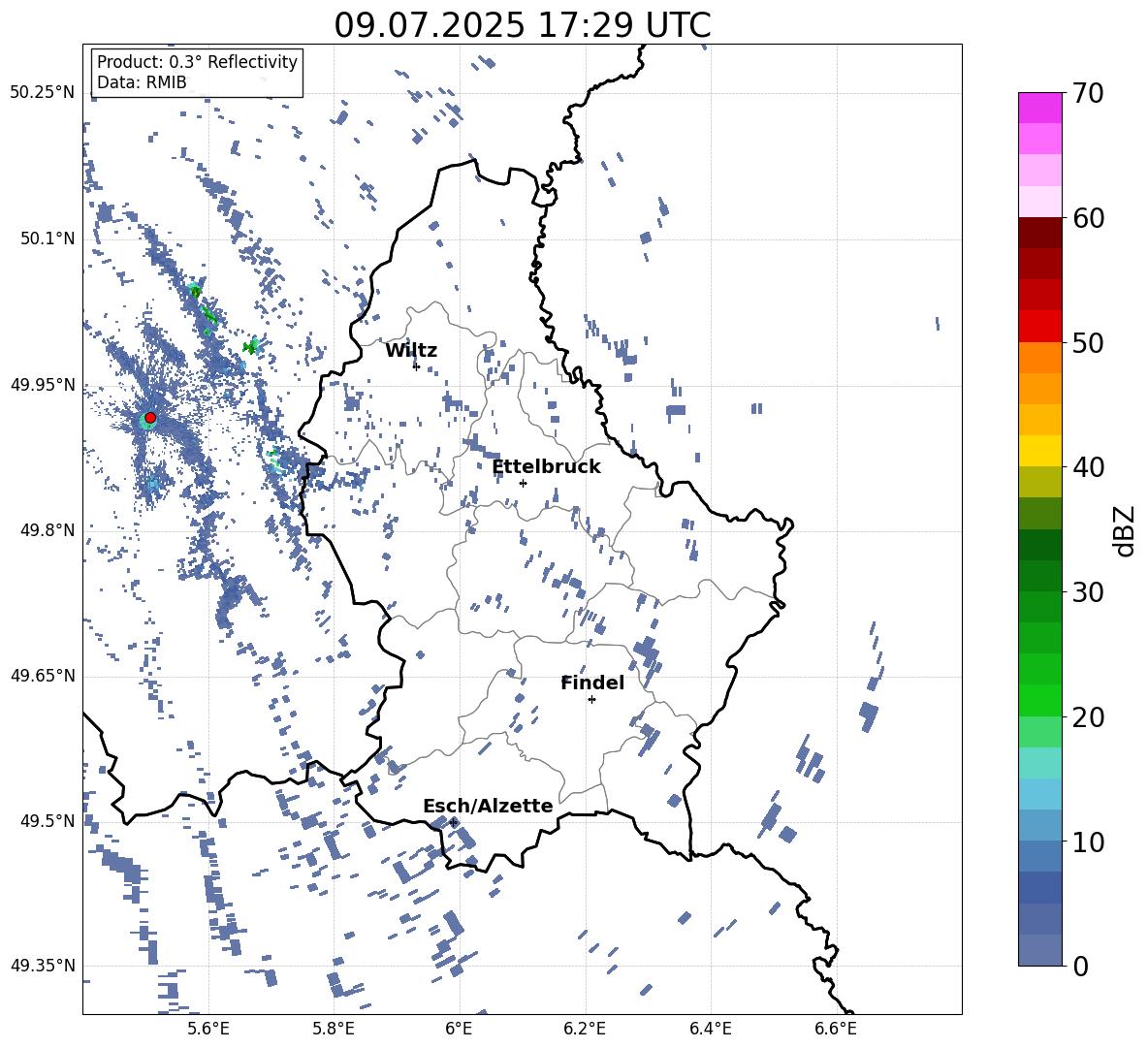Screen dimensions: 1148x1048
Task: Click the 6°E longitude label
Action: (x=459, y=1029)
